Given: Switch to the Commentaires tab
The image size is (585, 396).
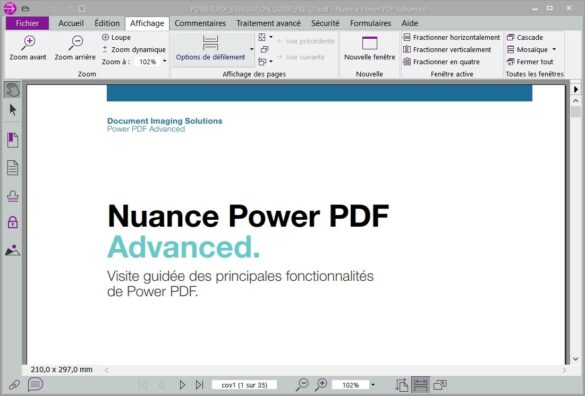Looking at the screenshot, I should pyautogui.click(x=200, y=23).
